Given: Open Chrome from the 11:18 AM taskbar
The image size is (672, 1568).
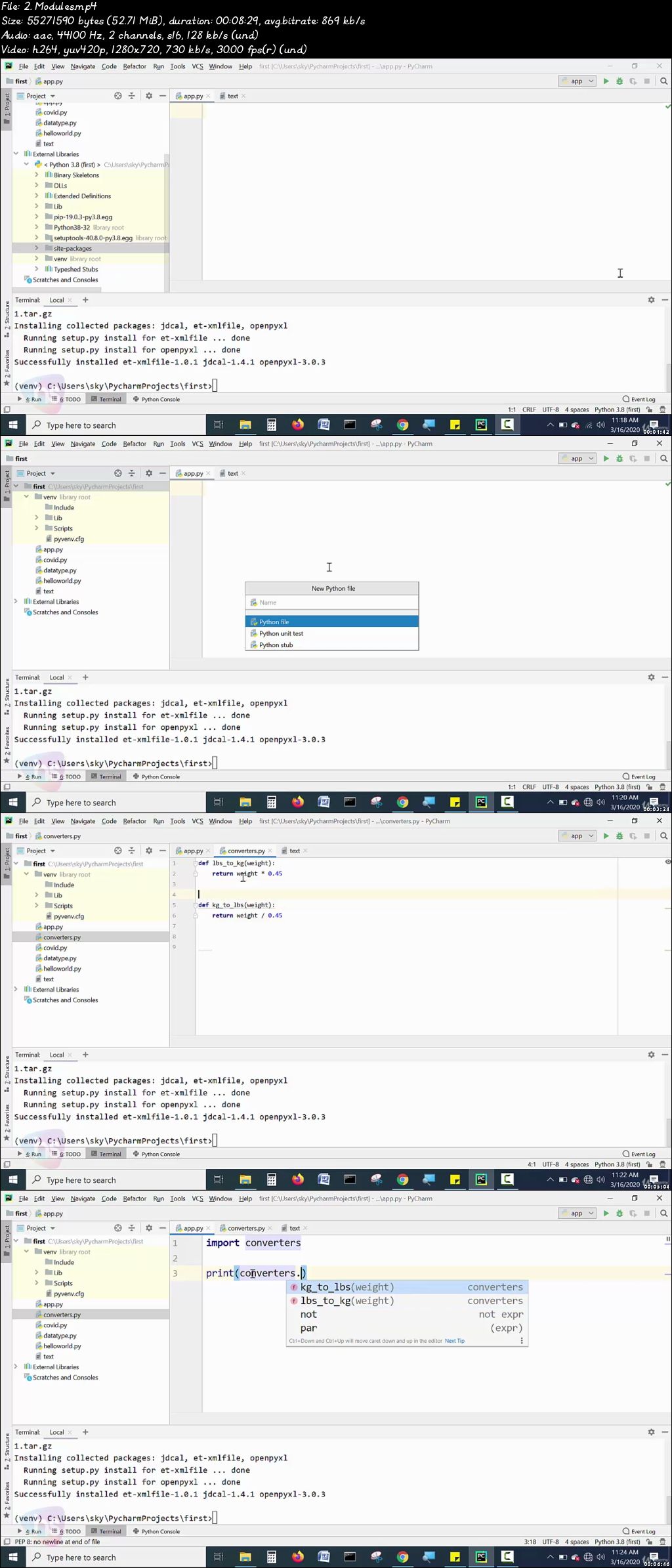Looking at the screenshot, I should (x=402, y=425).
